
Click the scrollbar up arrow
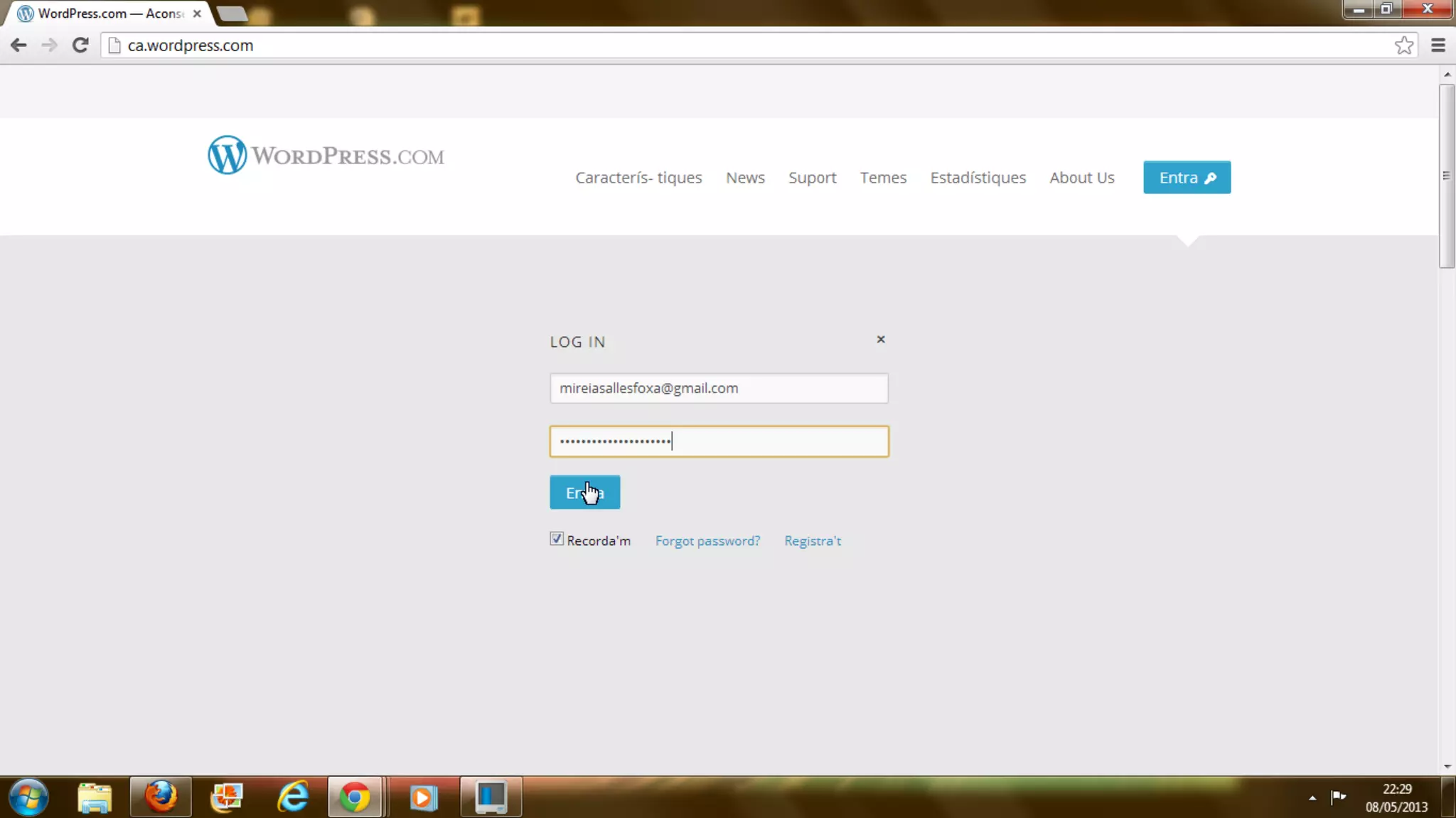(x=1447, y=74)
